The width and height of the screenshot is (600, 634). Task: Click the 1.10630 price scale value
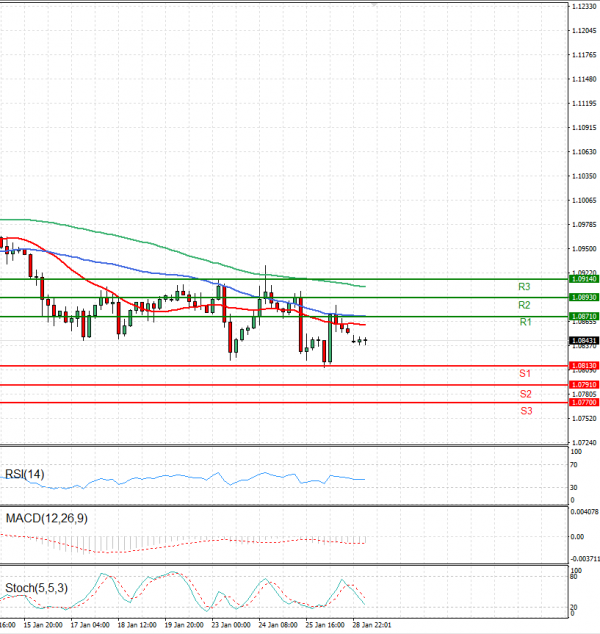pyautogui.click(x=584, y=152)
